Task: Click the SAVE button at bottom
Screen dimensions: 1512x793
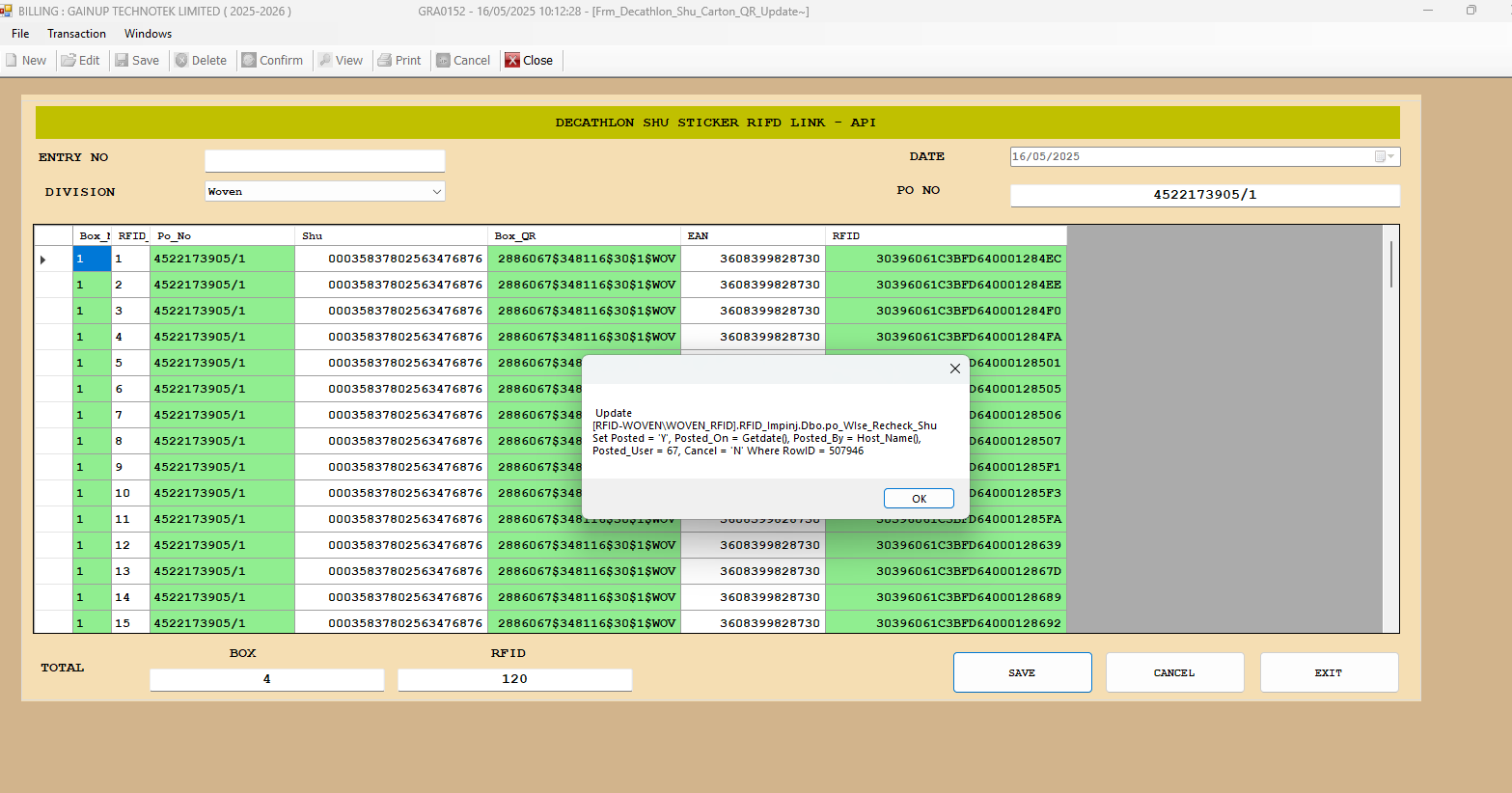Action: click(x=1022, y=672)
